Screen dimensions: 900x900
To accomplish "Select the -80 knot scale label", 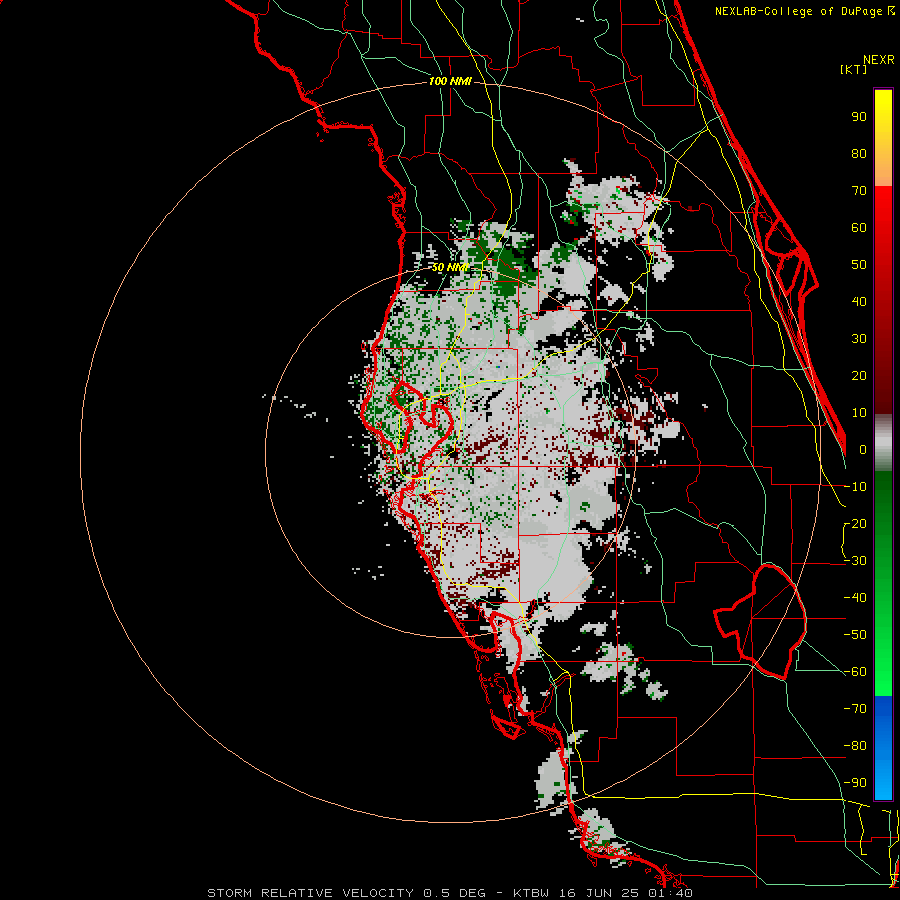I will pyautogui.click(x=855, y=746).
